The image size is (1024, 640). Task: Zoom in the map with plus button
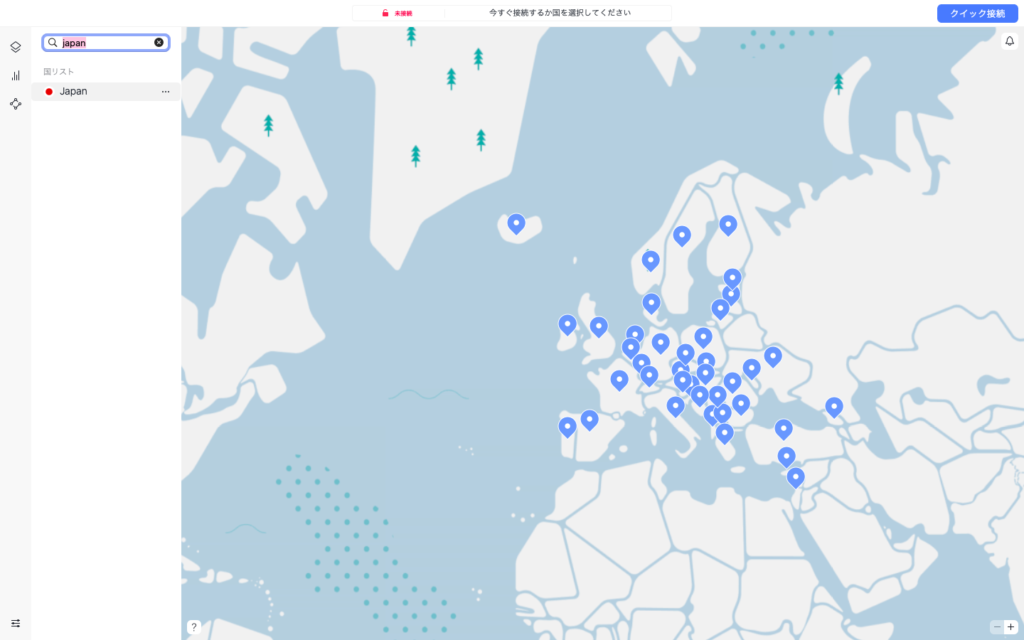point(1011,627)
